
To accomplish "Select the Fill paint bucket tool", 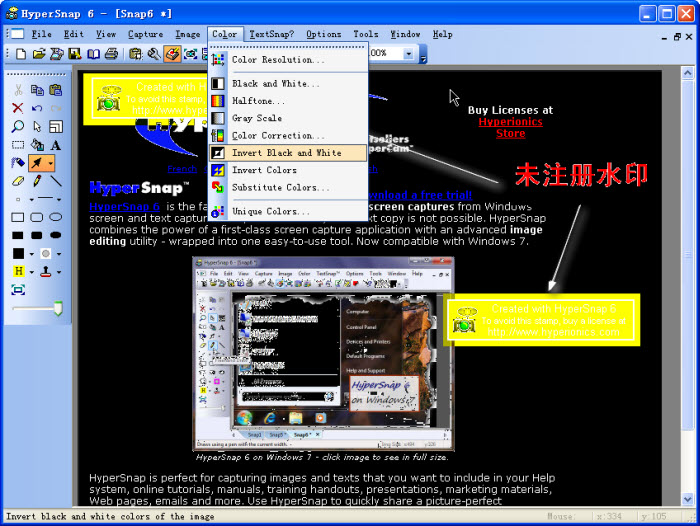I will (37, 145).
